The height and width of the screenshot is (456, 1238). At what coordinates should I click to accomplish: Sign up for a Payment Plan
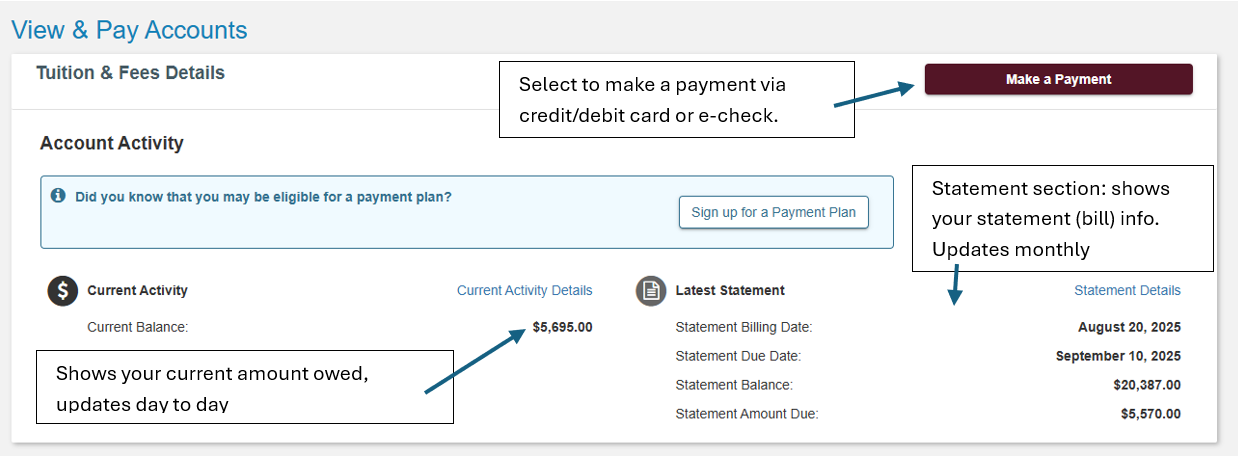pos(773,213)
